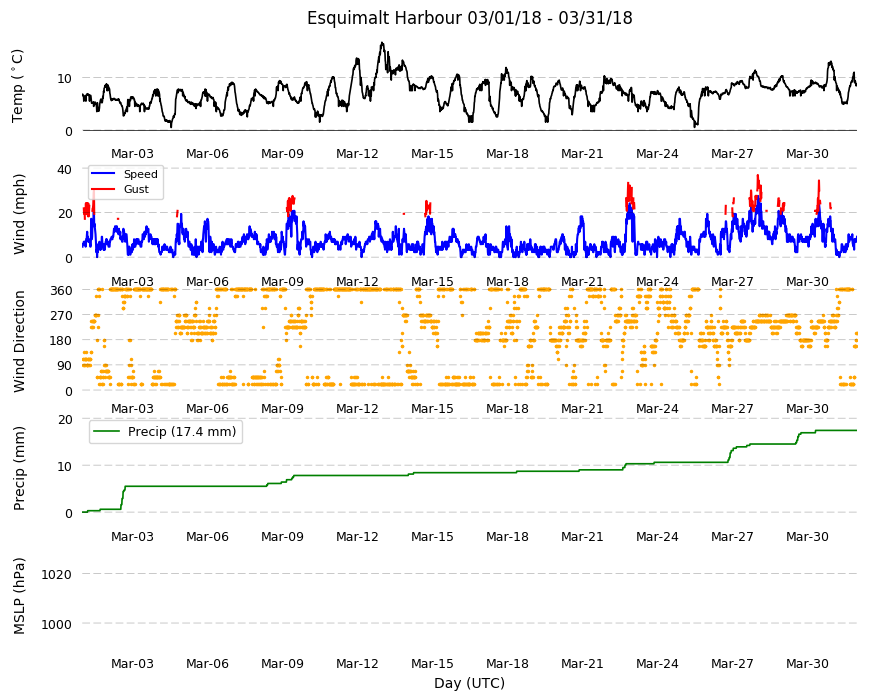Viewport: 870px width, 700px height.
Task: Click the Day (UTC) axis label
Action: 469,683
